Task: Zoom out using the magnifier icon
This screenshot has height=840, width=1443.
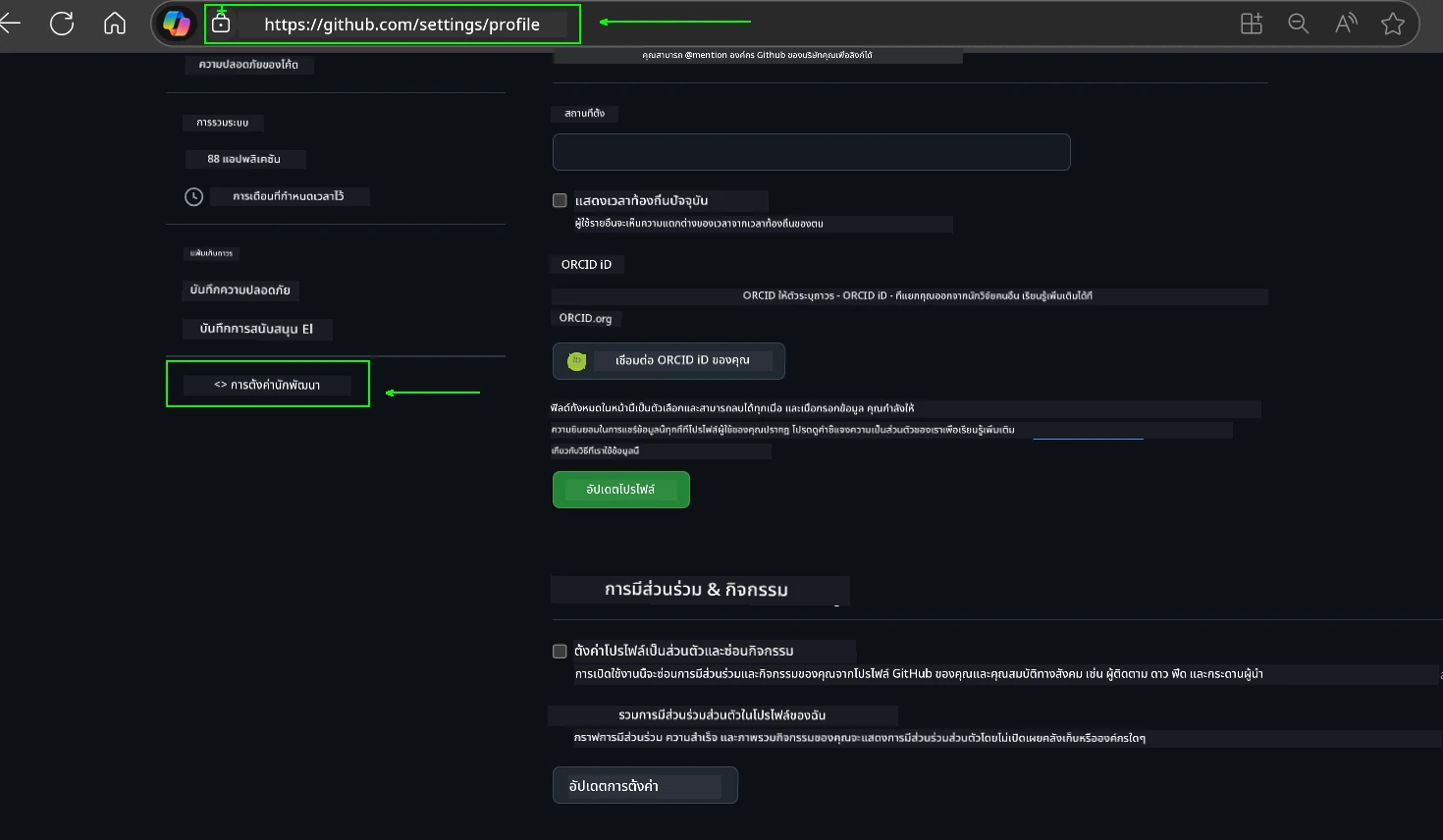Action: pyautogui.click(x=1298, y=23)
